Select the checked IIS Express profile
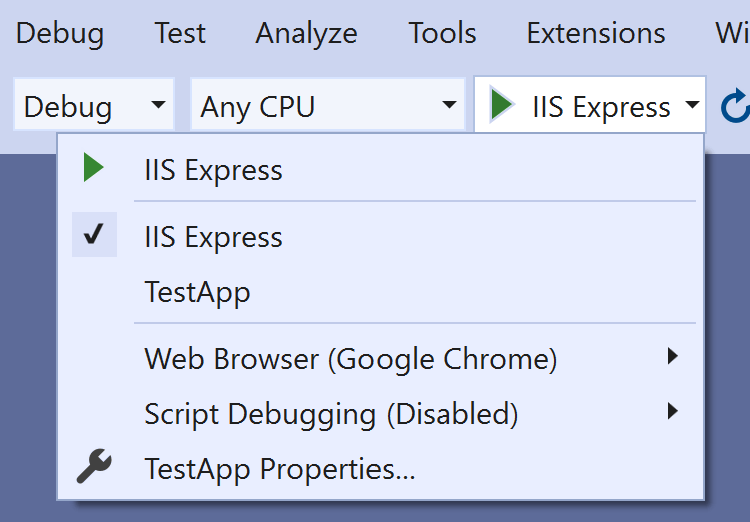This screenshot has width=750, height=522. 381,235
